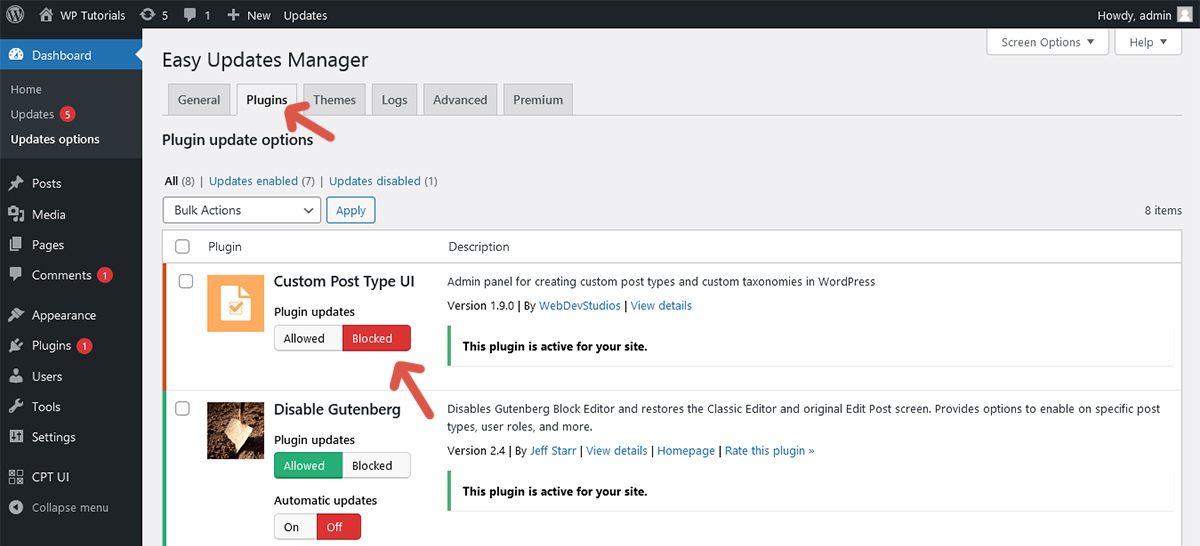Click the Plugins plug icon
This screenshot has width=1200, height=546.
pos(16,346)
